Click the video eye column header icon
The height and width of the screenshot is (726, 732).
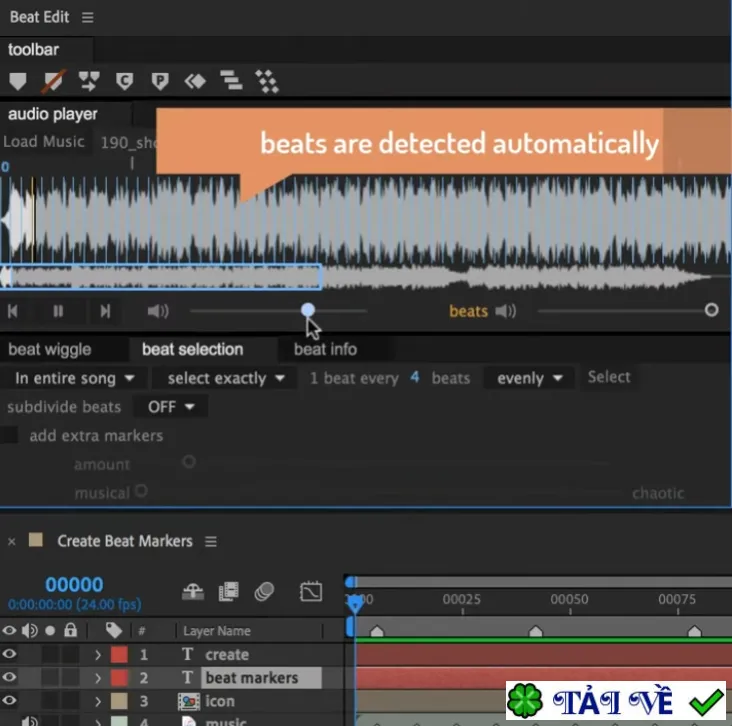pyautogui.click(x=9, y=631)
